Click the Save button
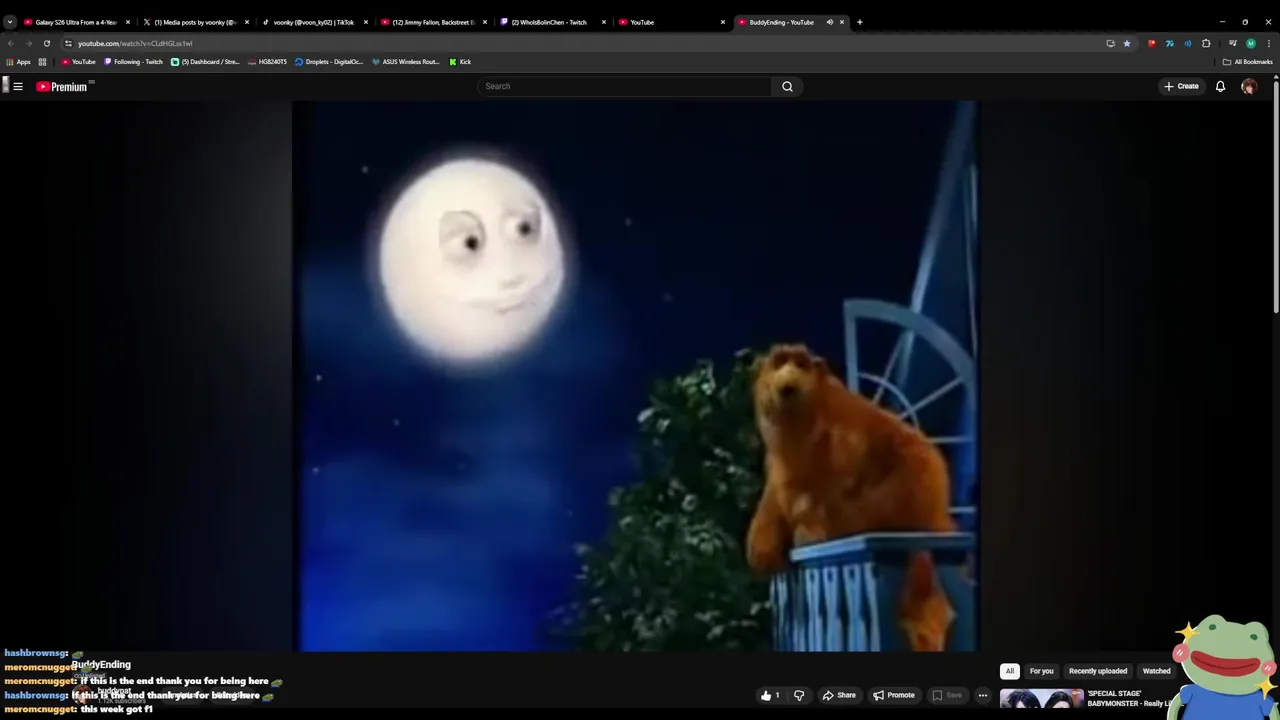The width and height of the screenshot is (1280, 720). pyautogui.click(x=946, y=695)
